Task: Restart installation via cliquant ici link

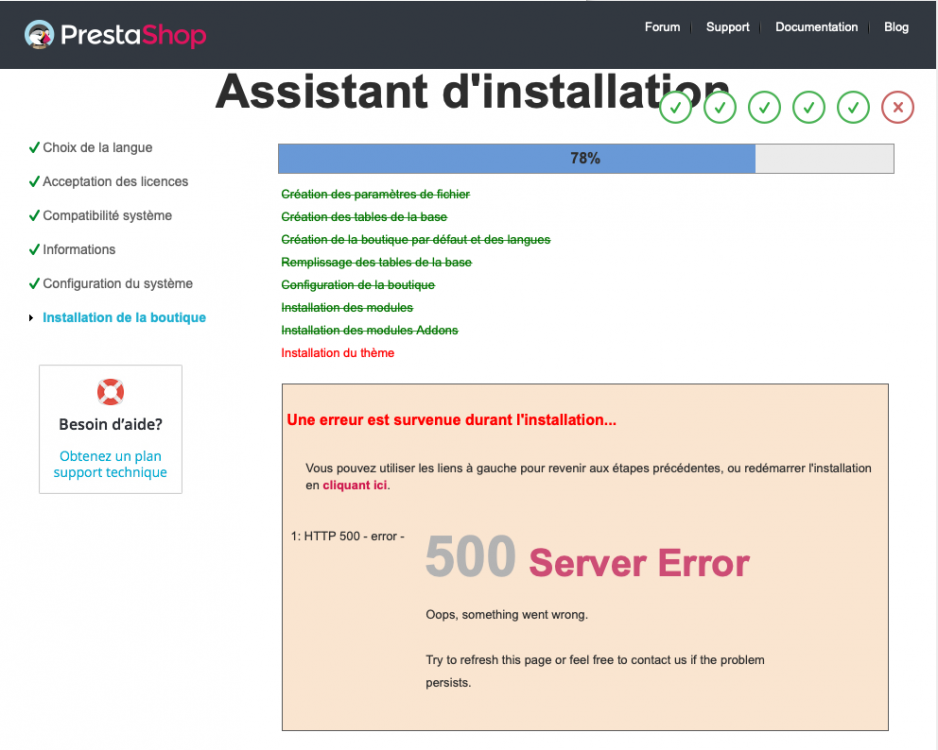Action: pyautogui.click(x=355, y=485)
